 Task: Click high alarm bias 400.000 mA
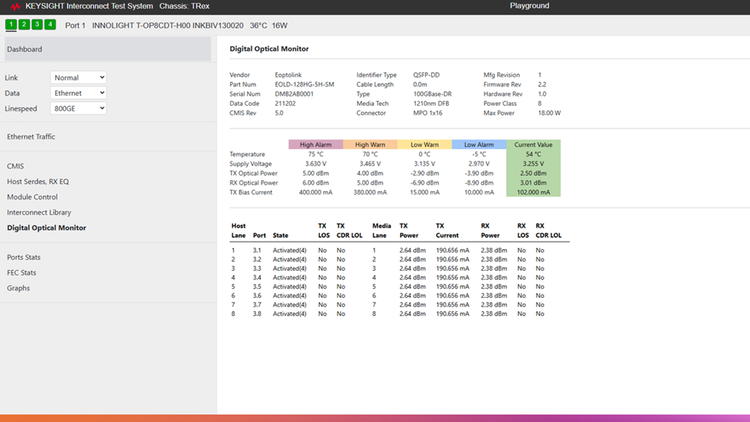tap(316, 192)
